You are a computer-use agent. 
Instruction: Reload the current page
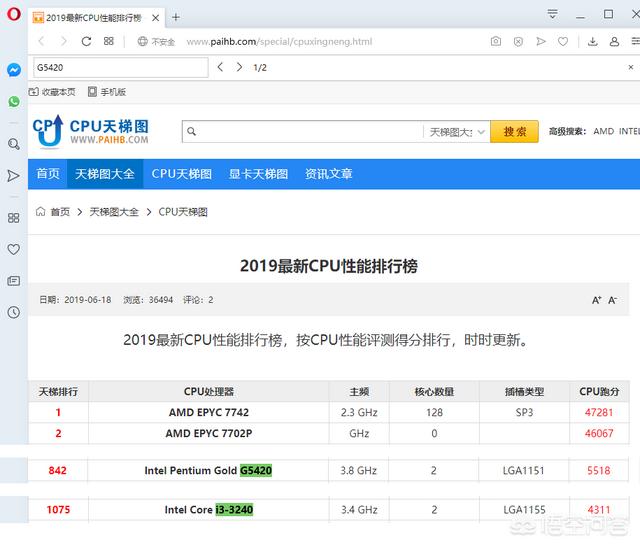(86, 41)
